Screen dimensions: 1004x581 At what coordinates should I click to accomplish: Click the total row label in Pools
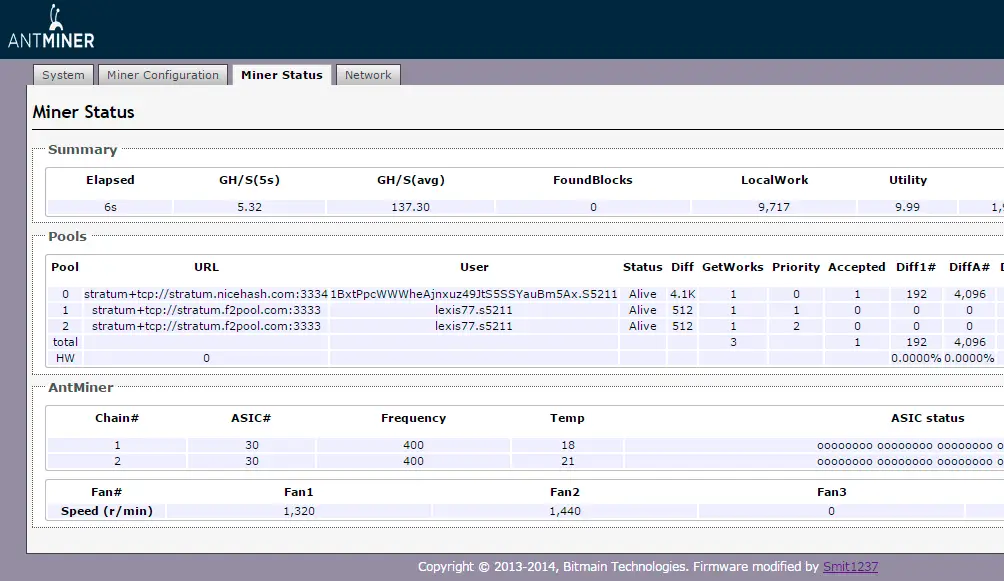[65, 342]
